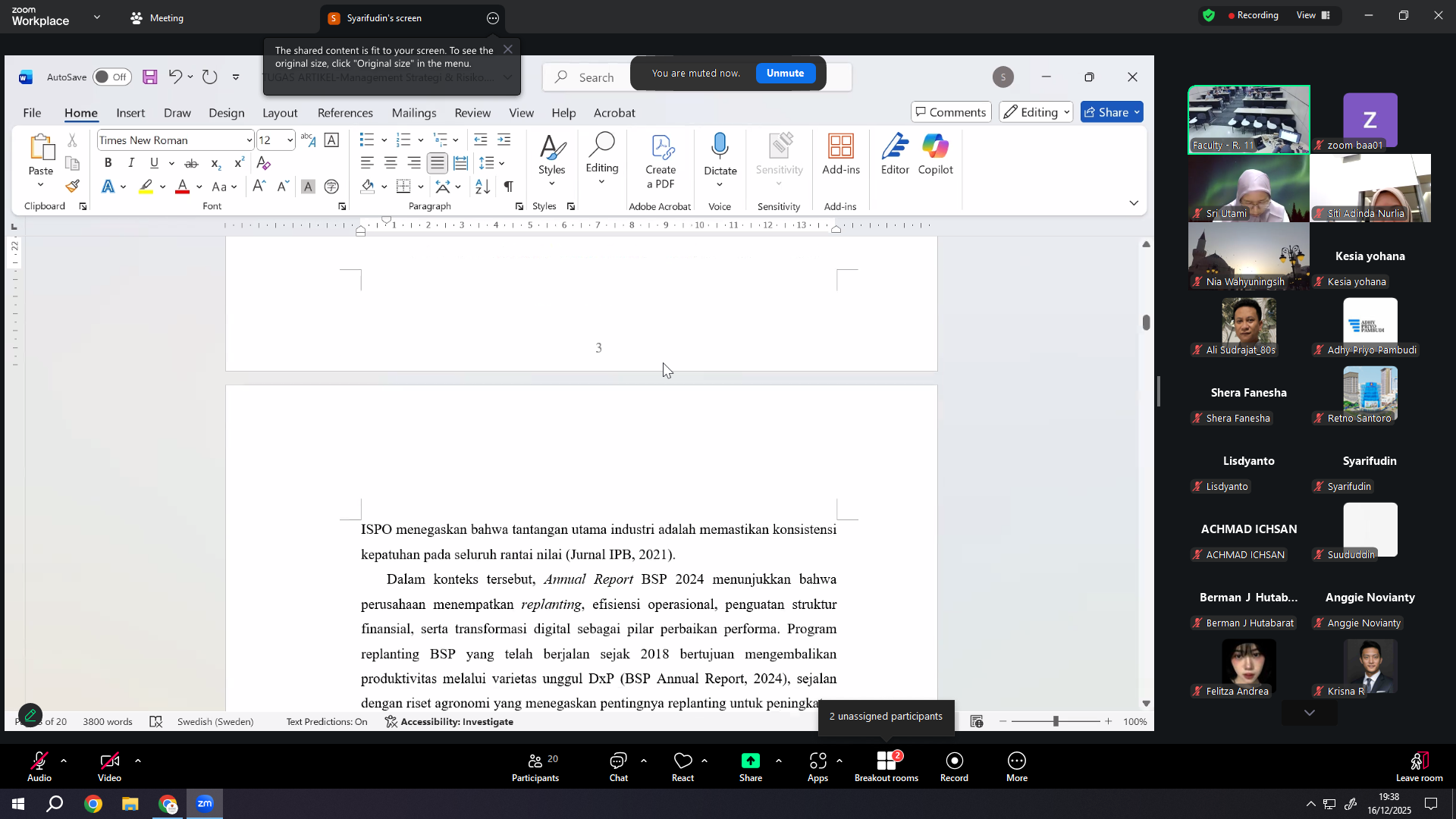
Task: Apply the yellow text highlight color
Action: 146,187
